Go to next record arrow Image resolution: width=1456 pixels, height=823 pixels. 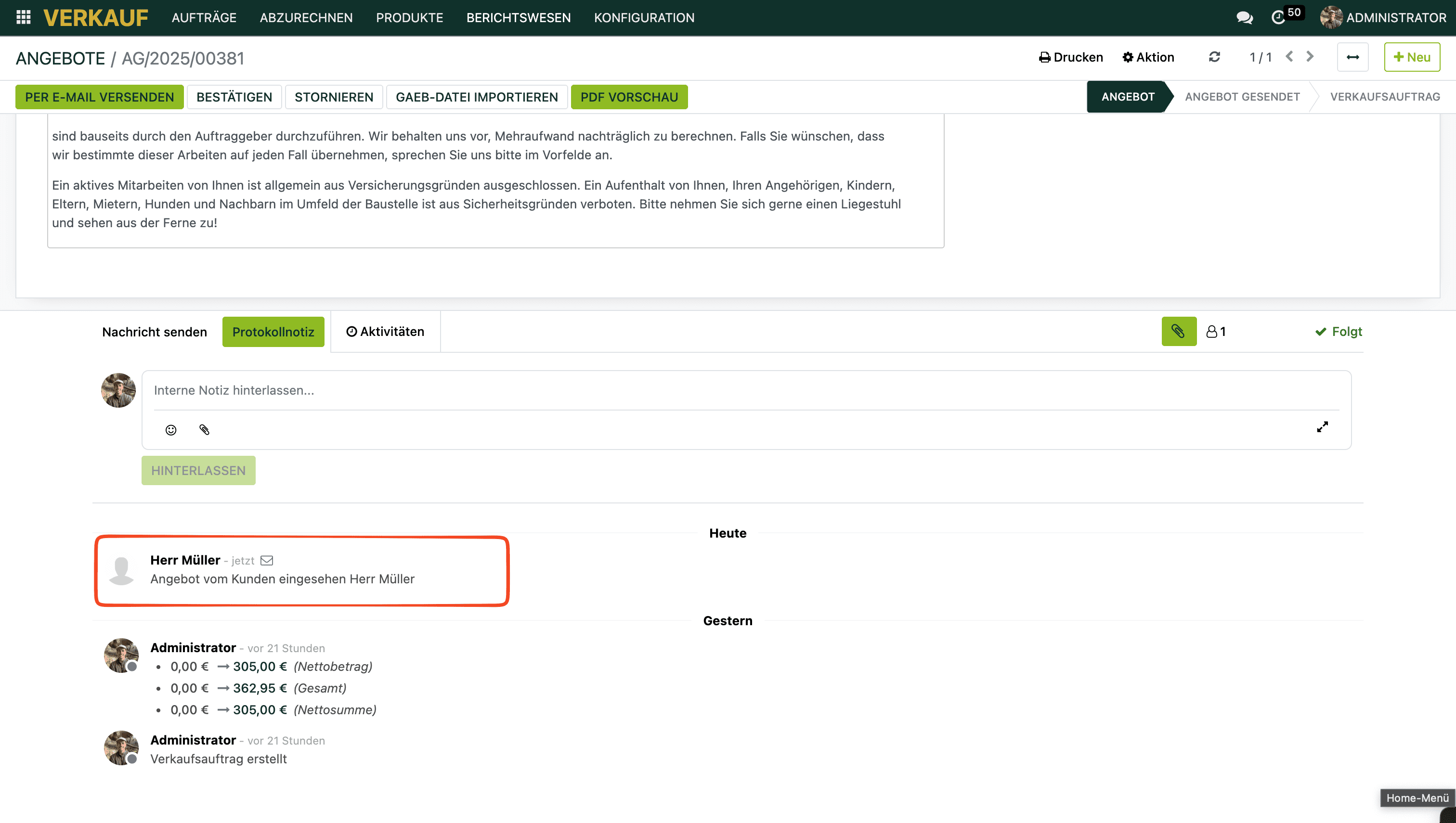[1310, 56]
